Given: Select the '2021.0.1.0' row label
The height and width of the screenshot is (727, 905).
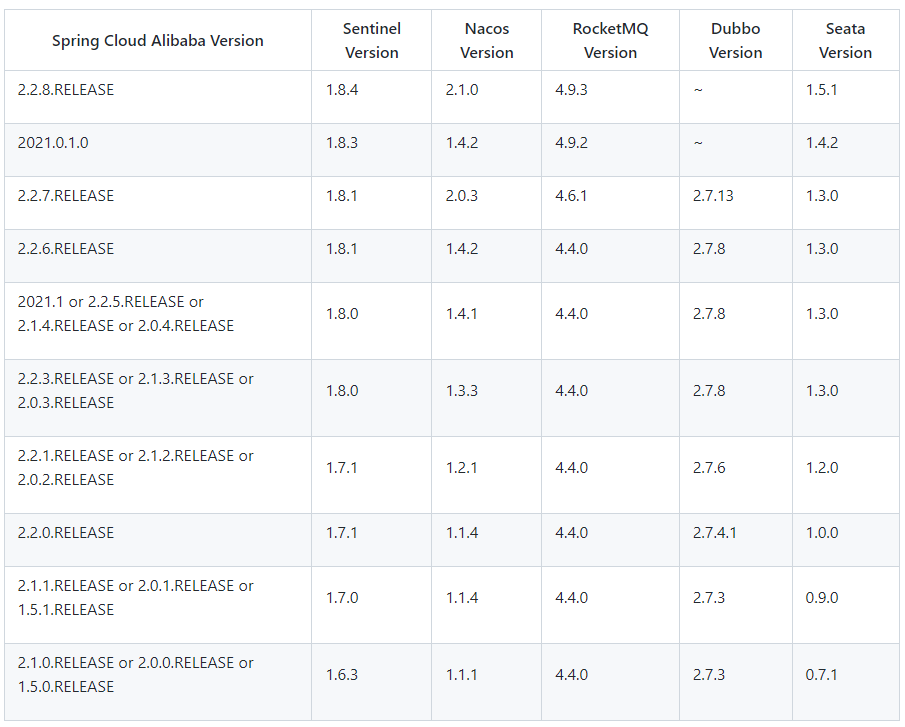Looking at the screenshot, I should coord(53,143).
